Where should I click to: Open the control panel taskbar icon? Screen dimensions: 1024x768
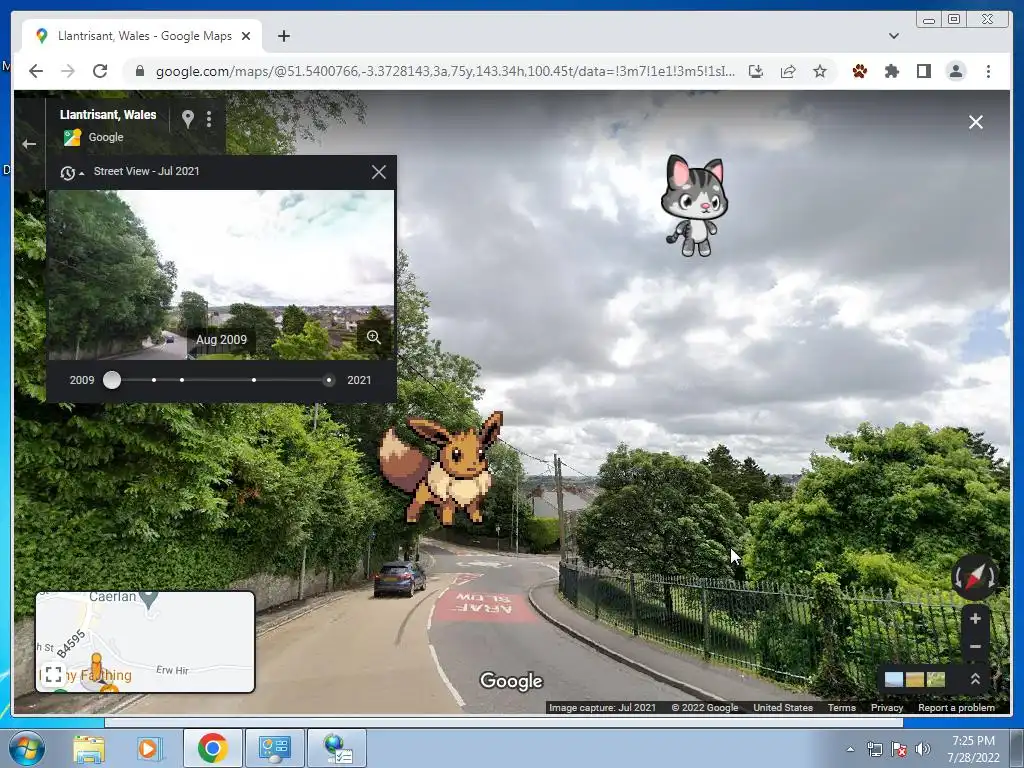[x=274, y=748]
